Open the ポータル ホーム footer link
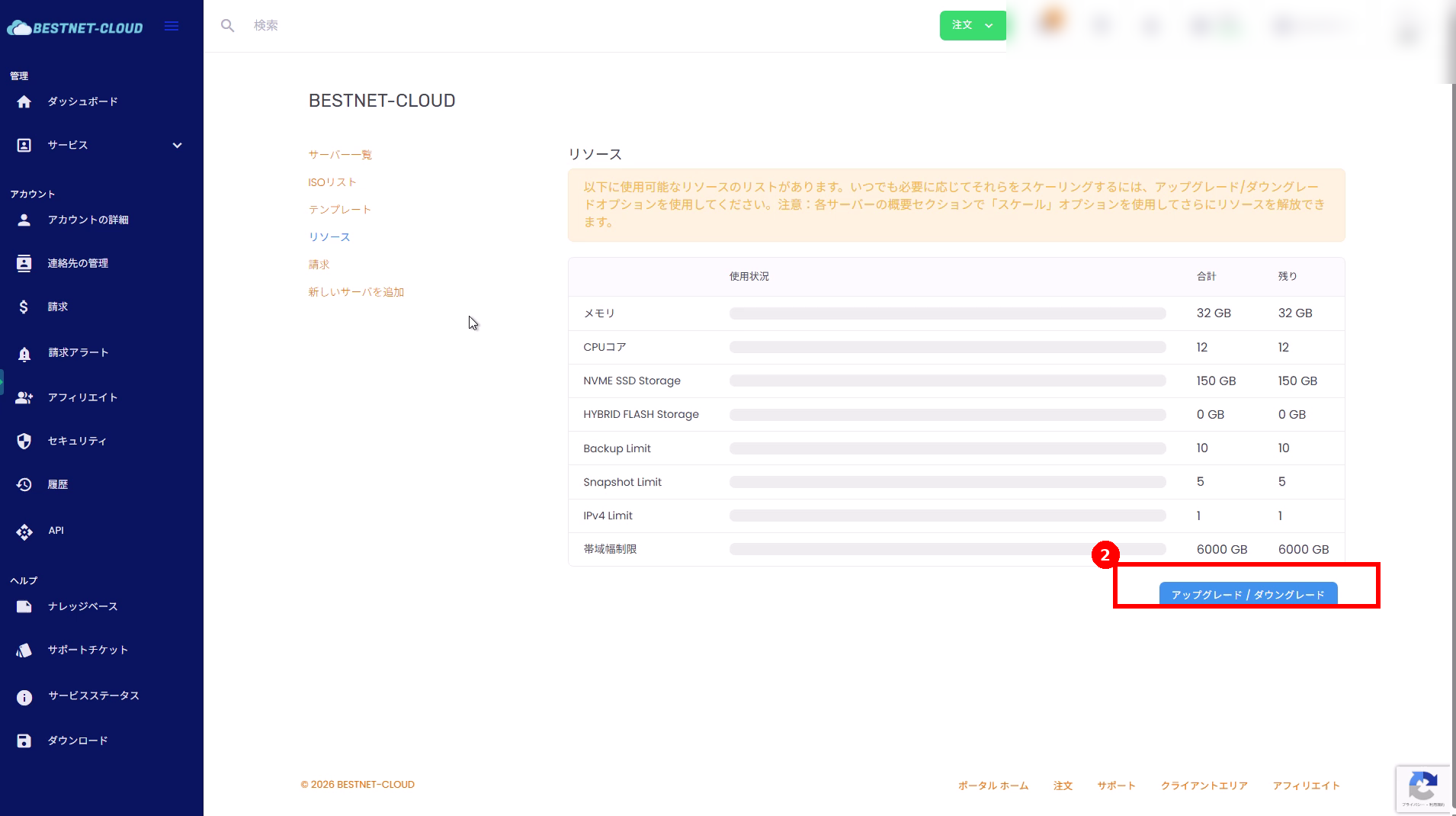This screenshot has width=1456, height=816. click(x=993, y=785)
